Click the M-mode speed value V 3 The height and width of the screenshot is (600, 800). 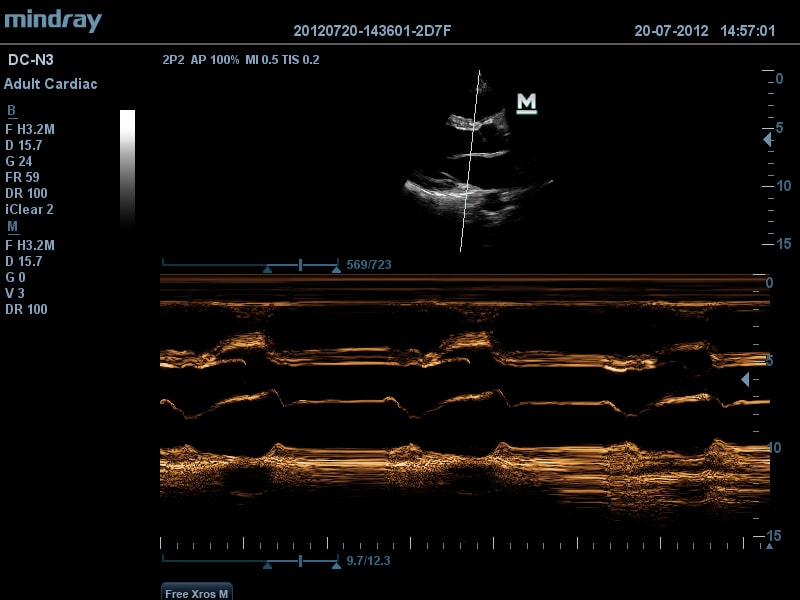tap(14, 293)
